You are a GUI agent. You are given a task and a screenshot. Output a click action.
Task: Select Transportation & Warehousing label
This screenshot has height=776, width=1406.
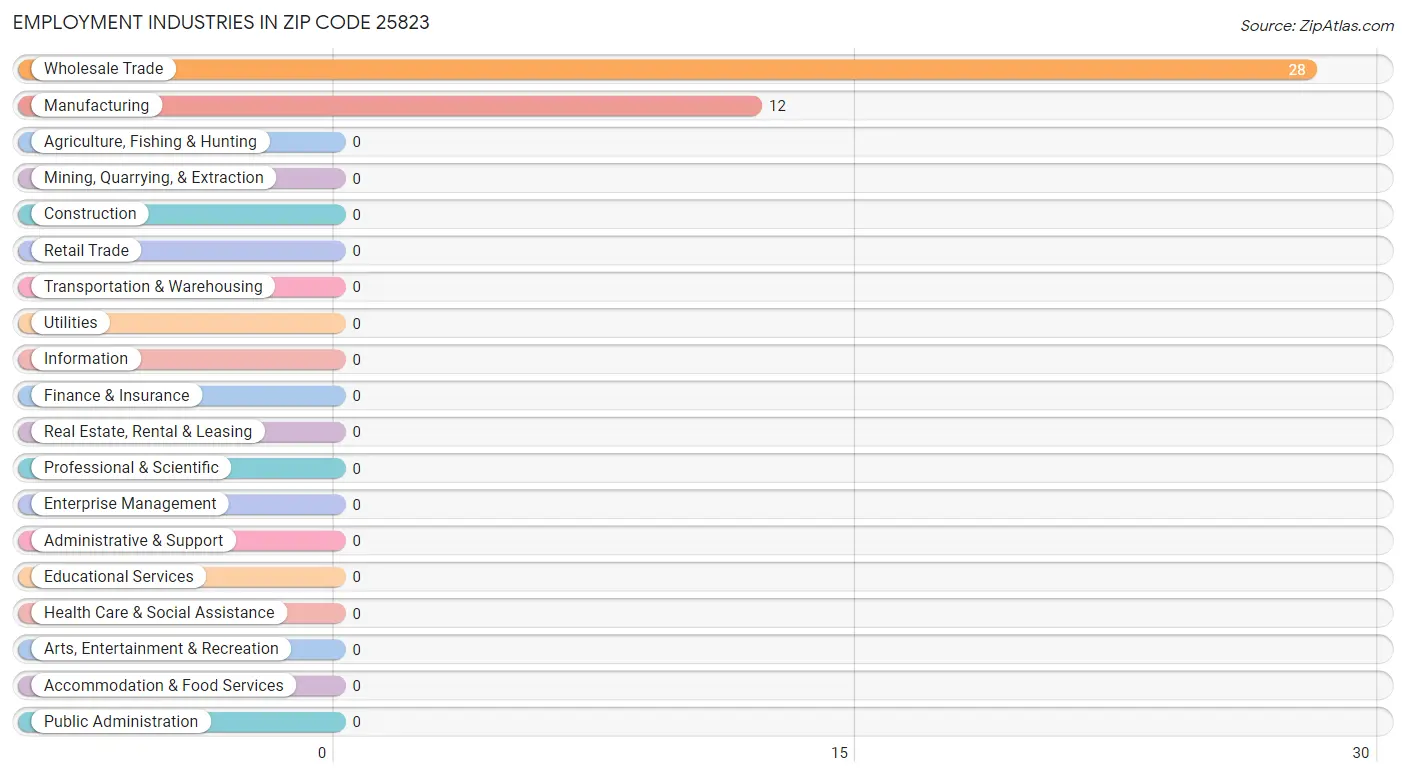pyautogui.click(x=153, y=286)
